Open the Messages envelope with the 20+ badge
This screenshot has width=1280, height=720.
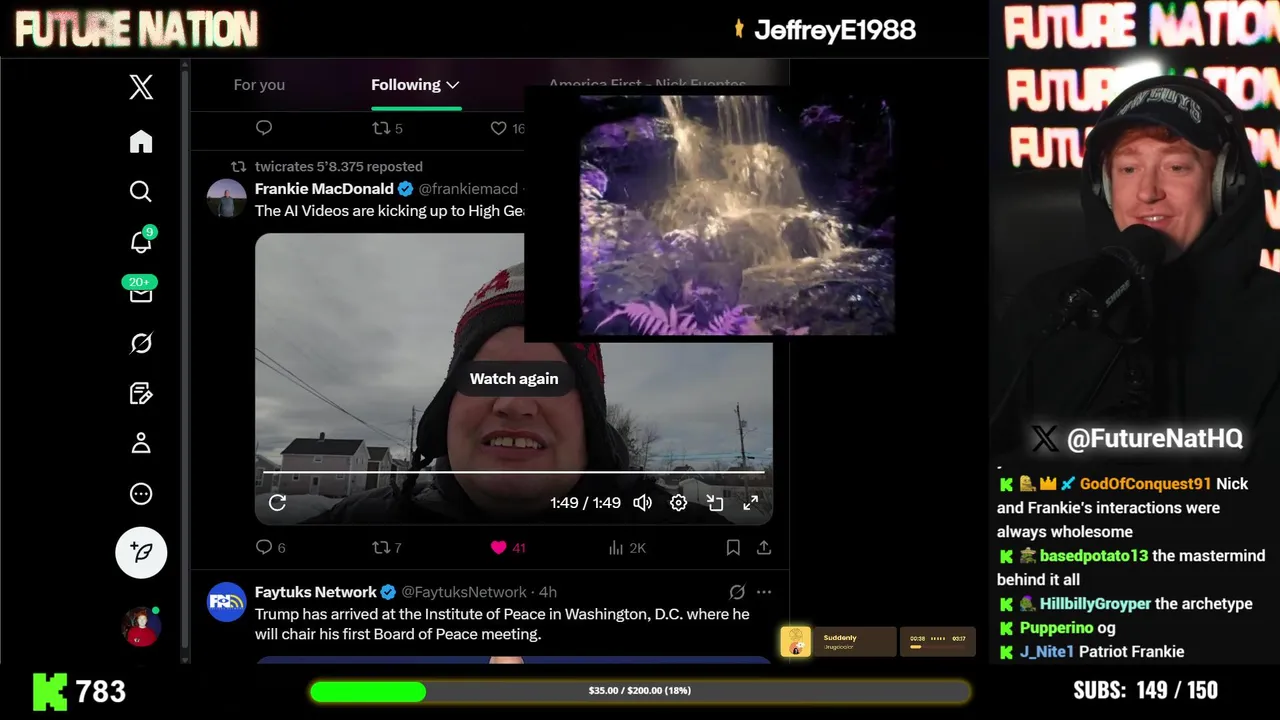pyautogui.click(x=141, y=292)
